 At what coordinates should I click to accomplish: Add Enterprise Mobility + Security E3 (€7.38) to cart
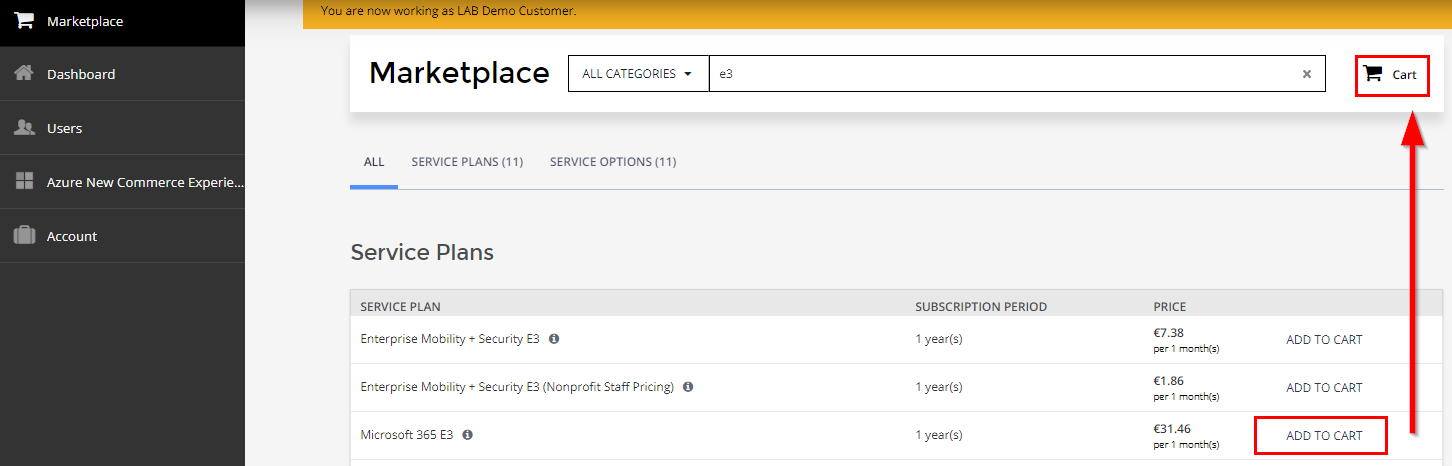tap(1324, 340)
